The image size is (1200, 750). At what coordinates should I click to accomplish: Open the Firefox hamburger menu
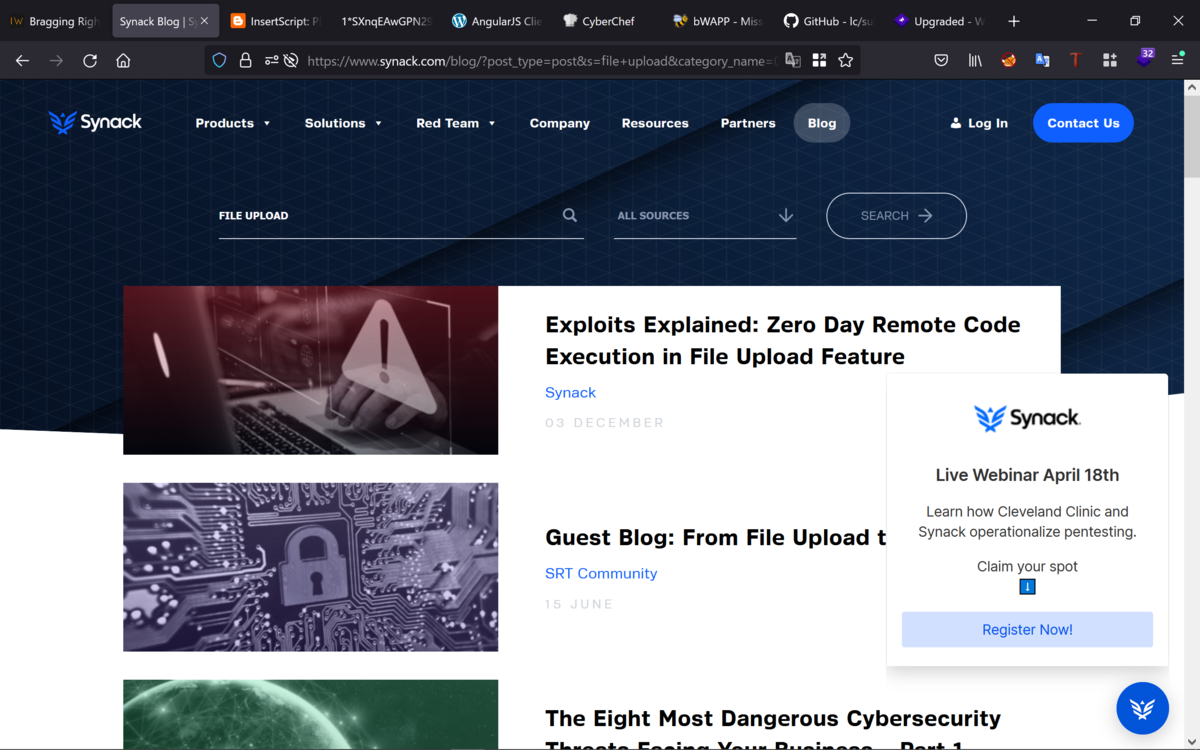pos(1178,61)
